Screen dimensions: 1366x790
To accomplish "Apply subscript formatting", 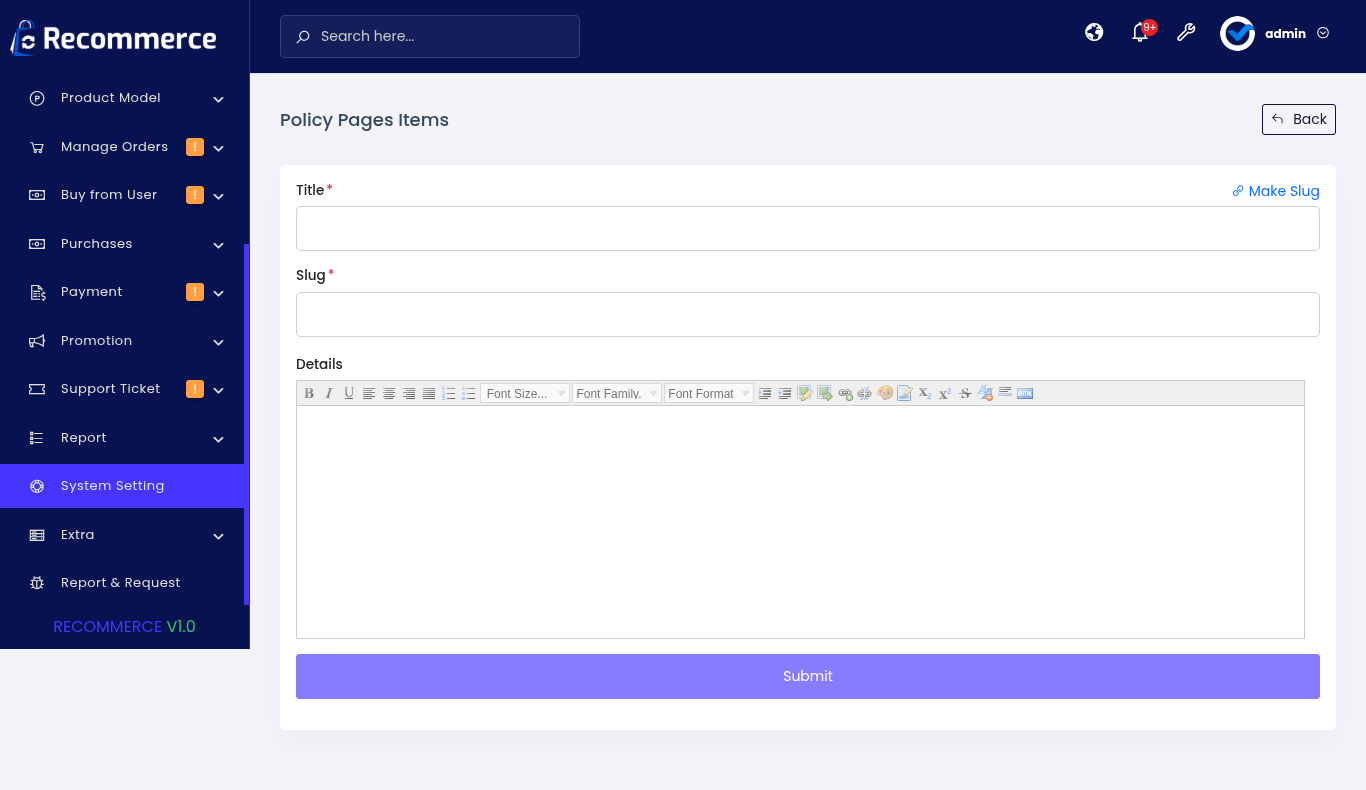I will (925, 393).
